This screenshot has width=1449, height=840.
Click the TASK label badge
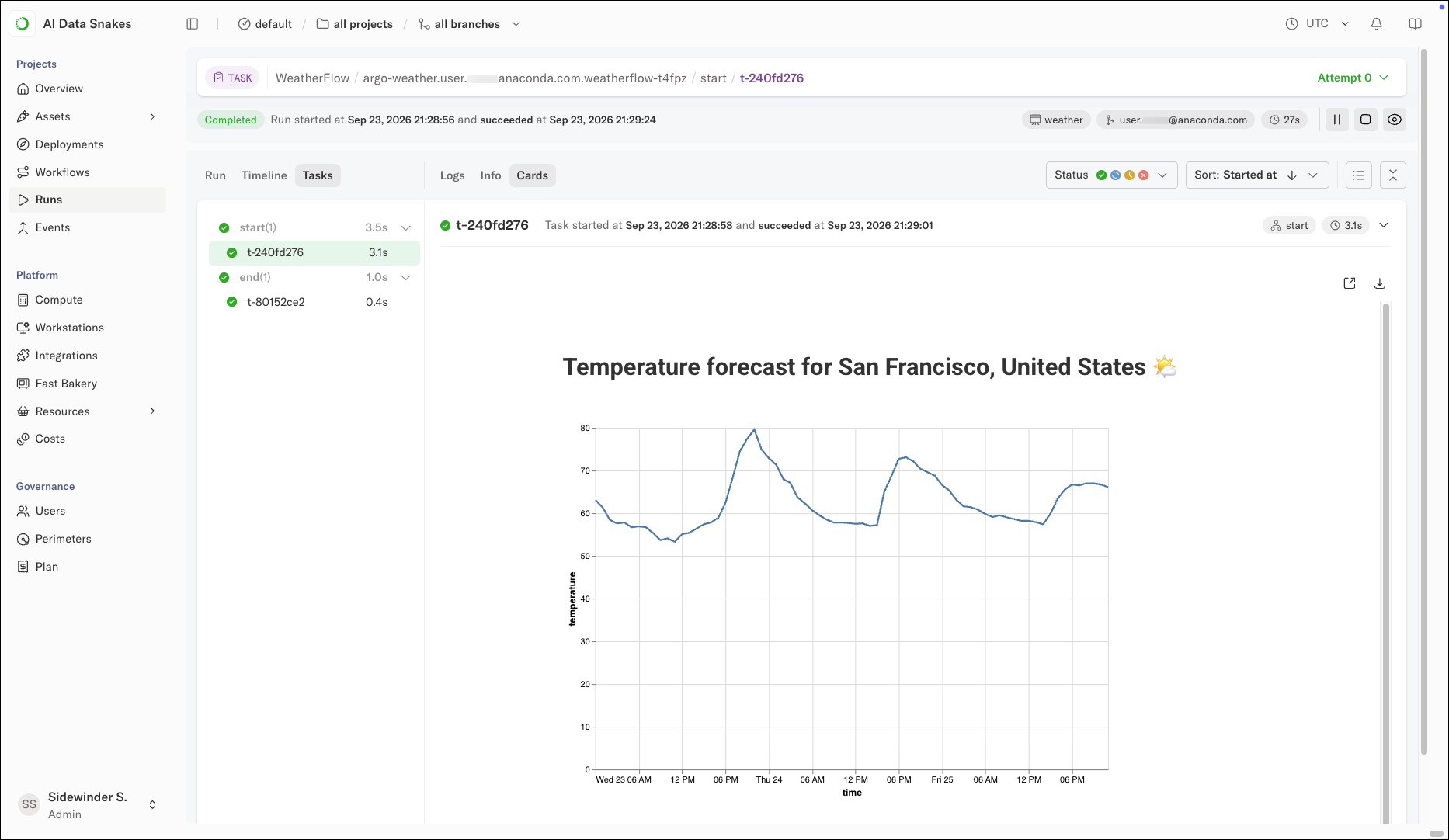click(232, 78)
